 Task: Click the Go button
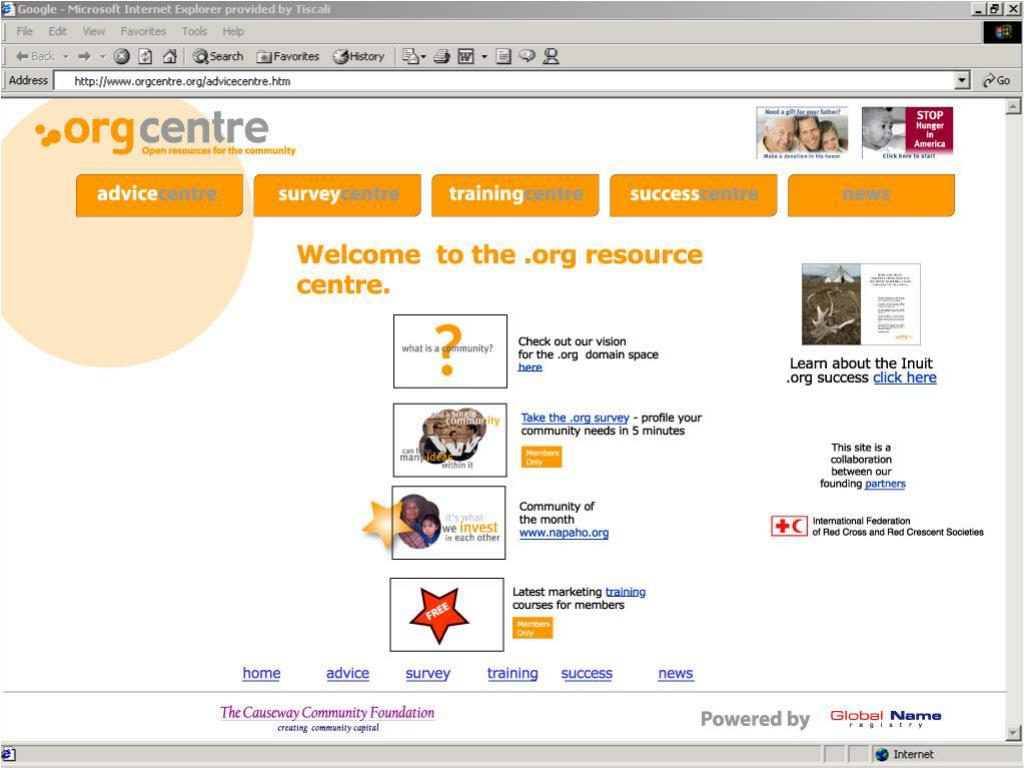[997, 80]
